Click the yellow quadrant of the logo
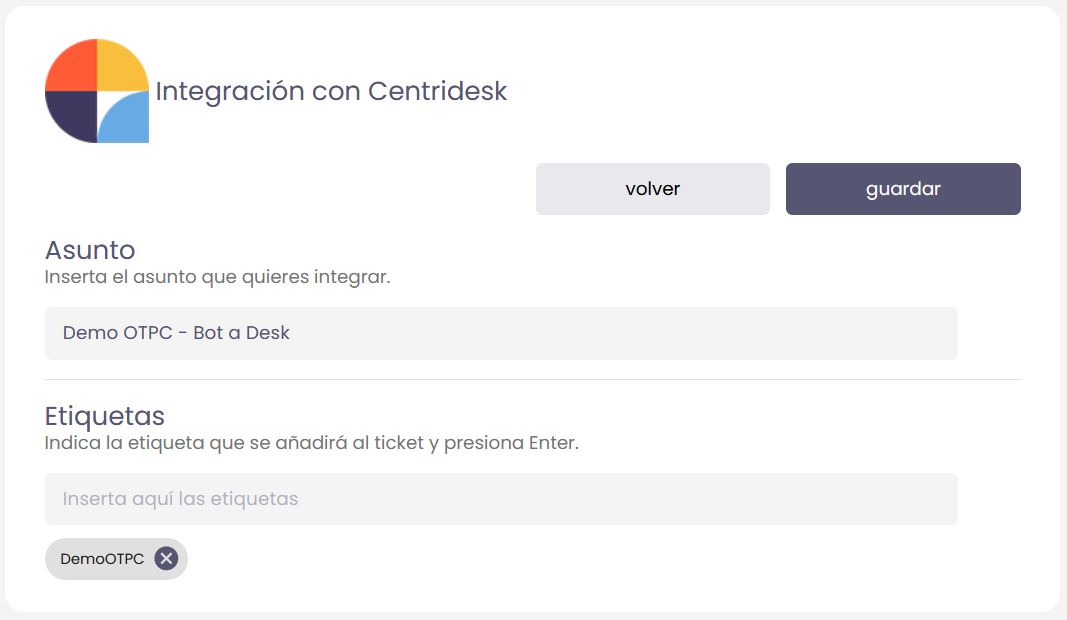The image size is (1067, 620). coord(122,66)
